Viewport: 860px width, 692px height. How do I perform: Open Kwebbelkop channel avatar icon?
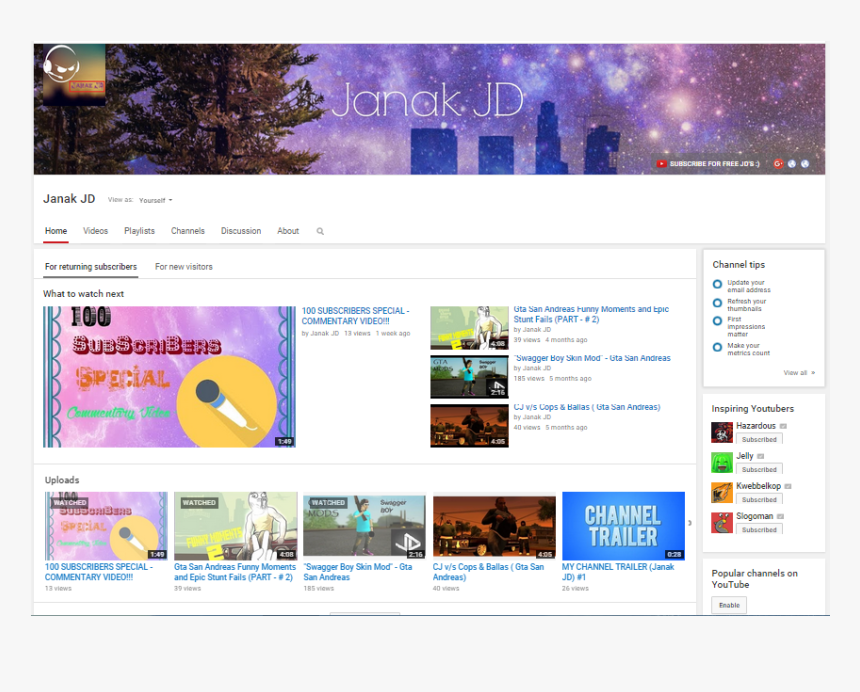[722, 492]
